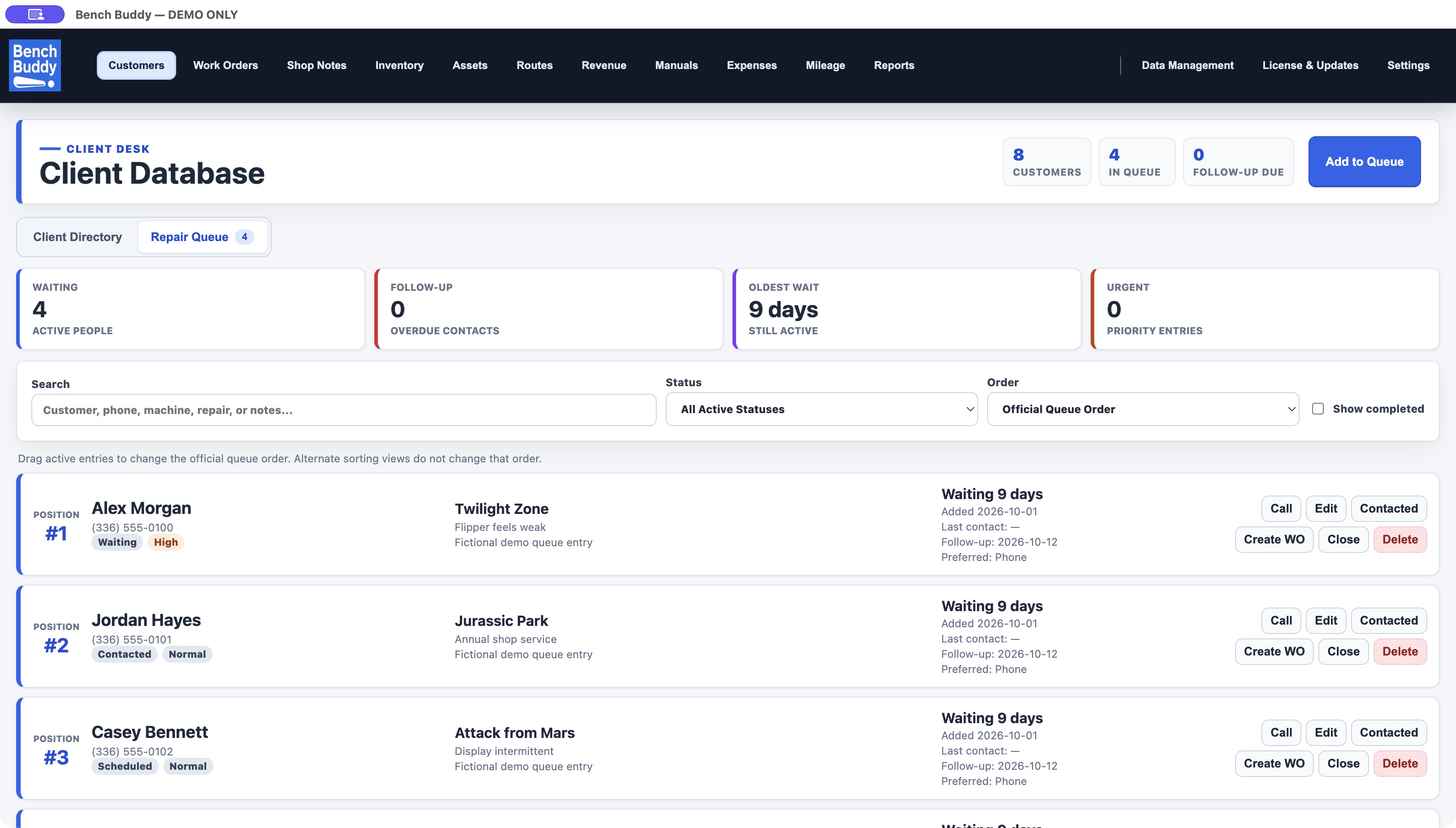Click the search field for customers

(344, 410)
